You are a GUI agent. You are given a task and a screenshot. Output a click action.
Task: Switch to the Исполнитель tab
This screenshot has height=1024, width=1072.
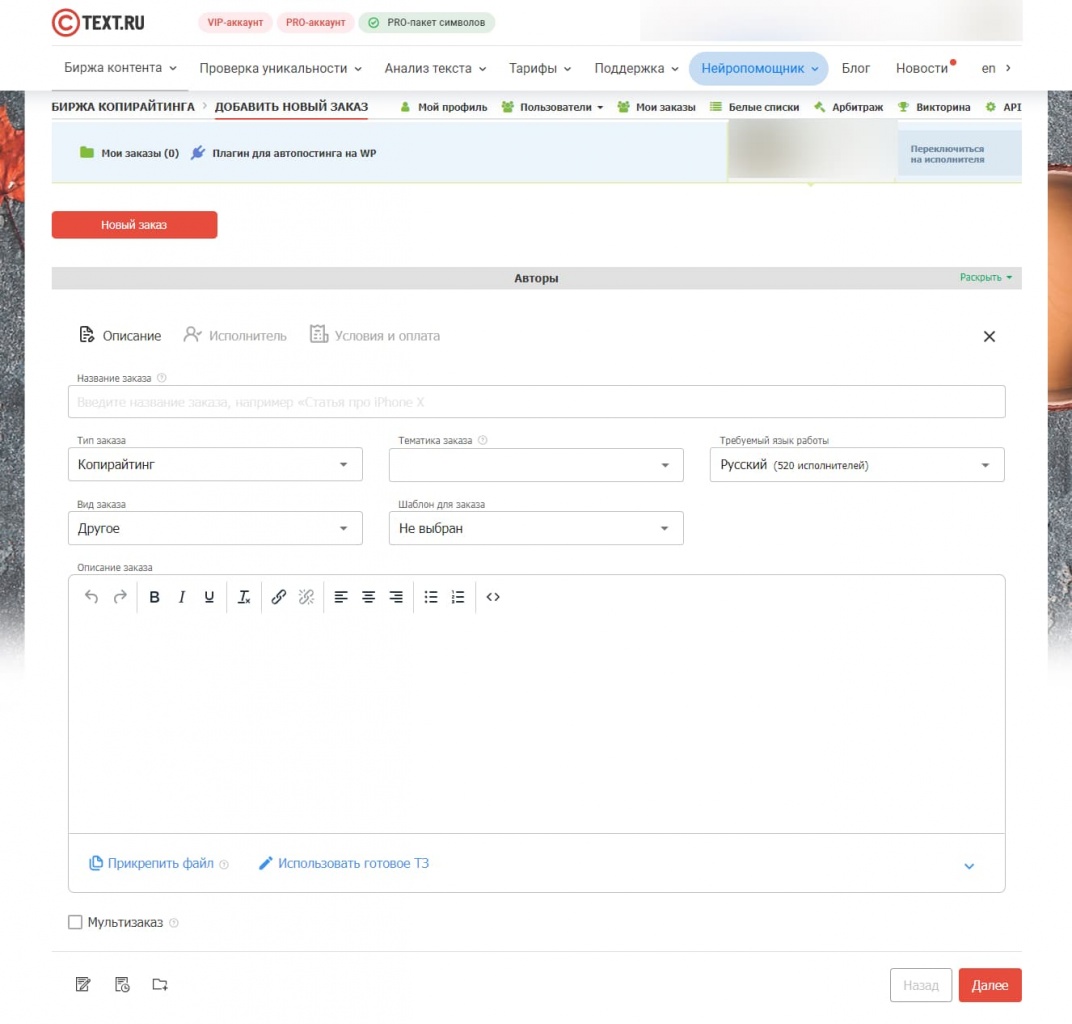coord(235,336)
